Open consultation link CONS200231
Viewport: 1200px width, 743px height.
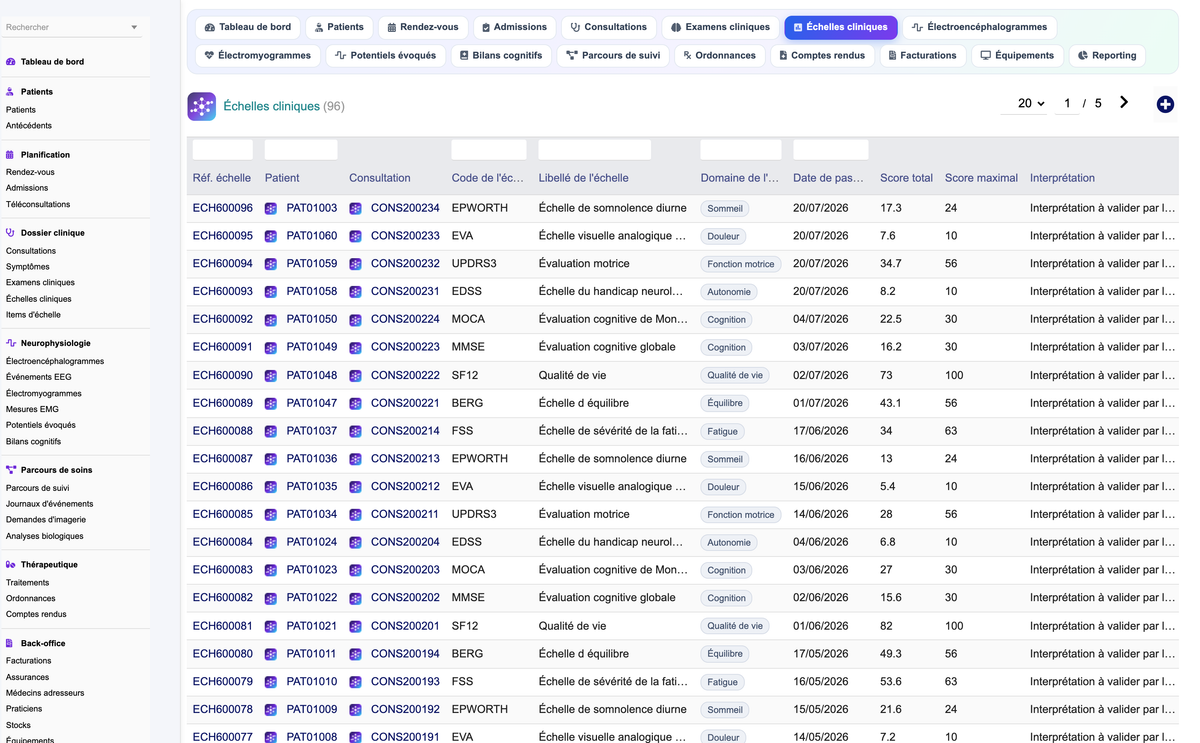(405, 292)
